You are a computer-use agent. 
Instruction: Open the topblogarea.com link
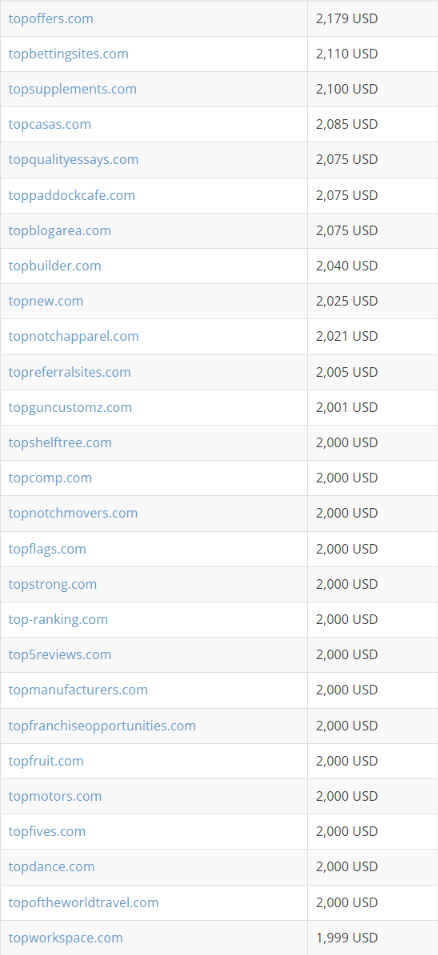[60, 231]
